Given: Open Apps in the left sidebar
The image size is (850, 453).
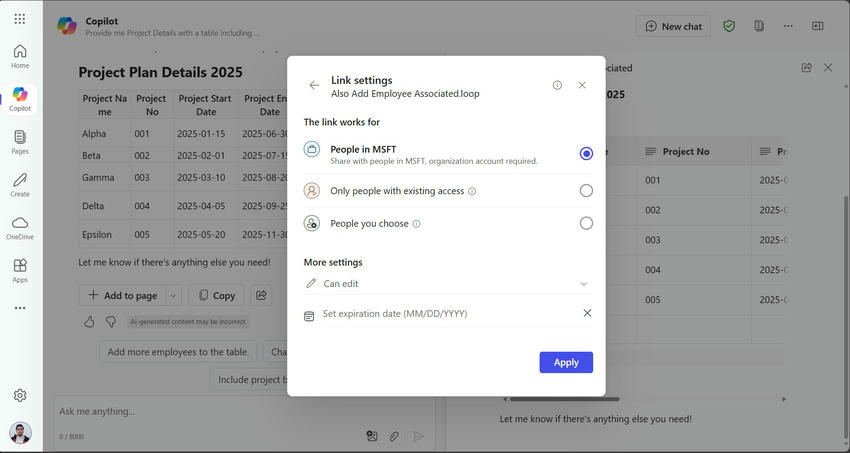Looking at the screenshot, I should pos(20,270).
